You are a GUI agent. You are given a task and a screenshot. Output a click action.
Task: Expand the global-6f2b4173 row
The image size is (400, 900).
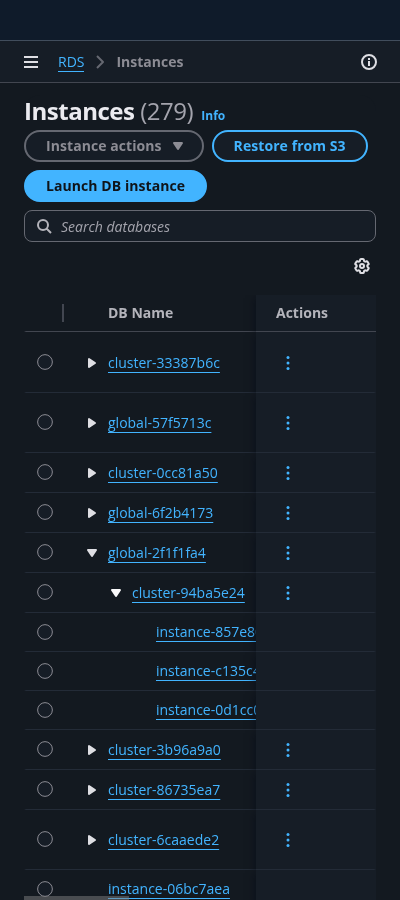[x=91, y=513]
